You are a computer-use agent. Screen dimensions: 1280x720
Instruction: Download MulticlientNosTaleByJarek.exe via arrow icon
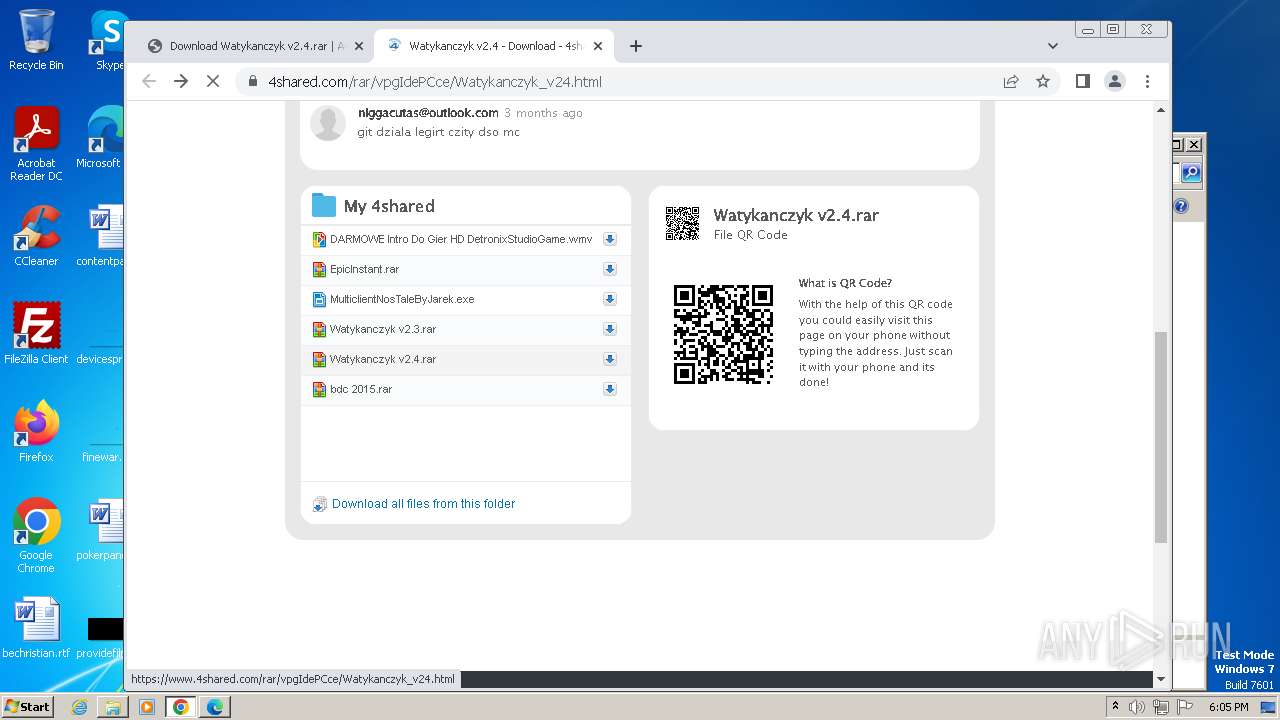pos(610,299)
